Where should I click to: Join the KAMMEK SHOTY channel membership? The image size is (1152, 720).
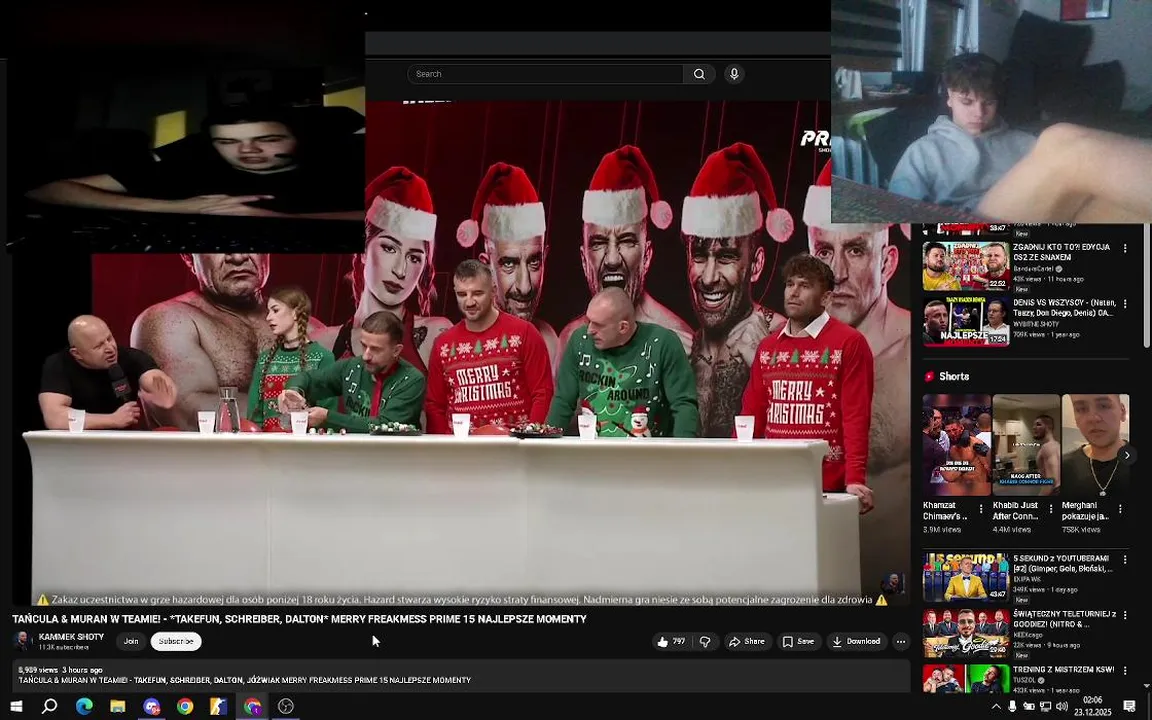point(131,641)
